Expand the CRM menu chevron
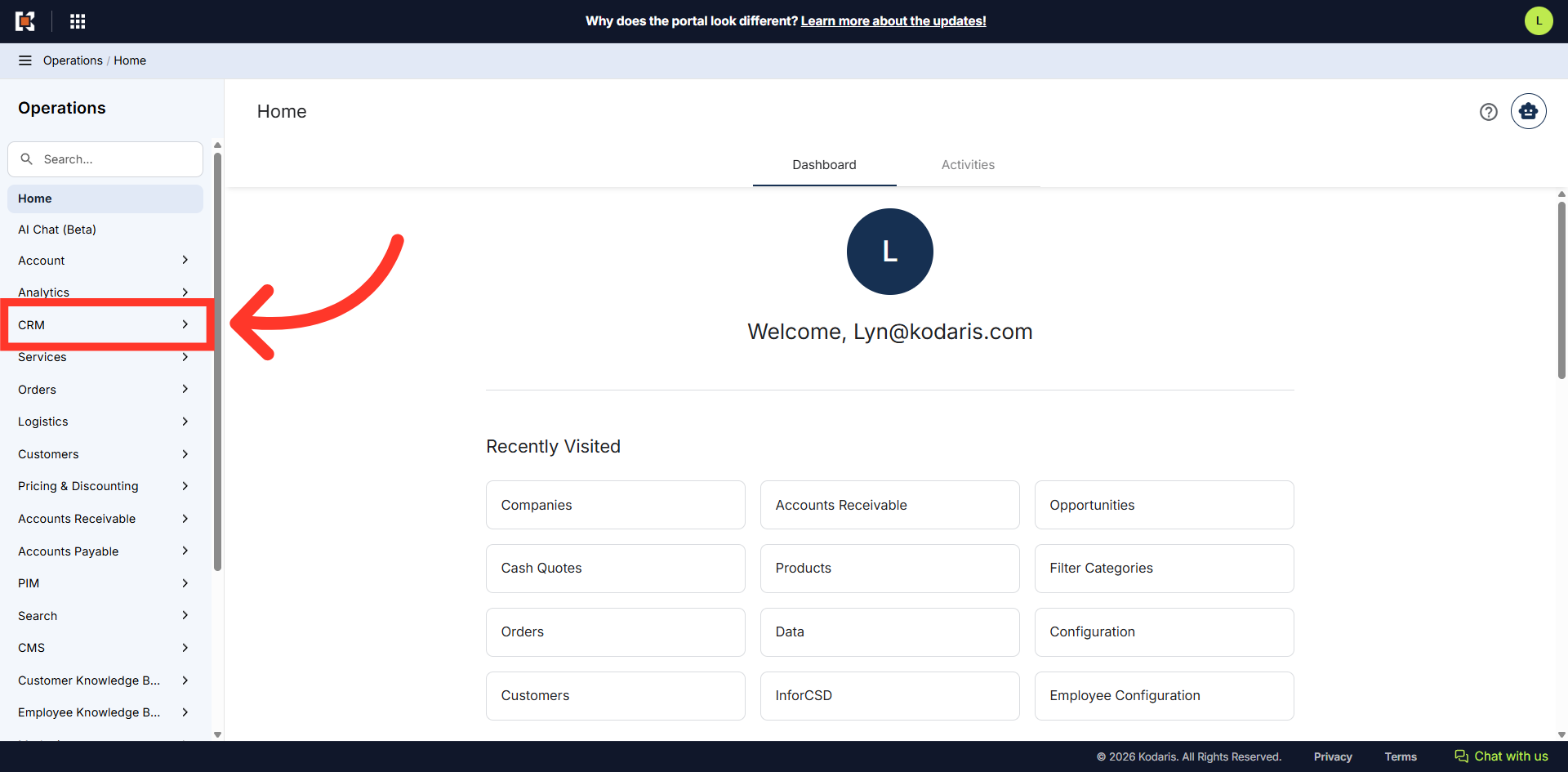The height and width of the screenshot is (772, 1568). [x=185, y=324]
